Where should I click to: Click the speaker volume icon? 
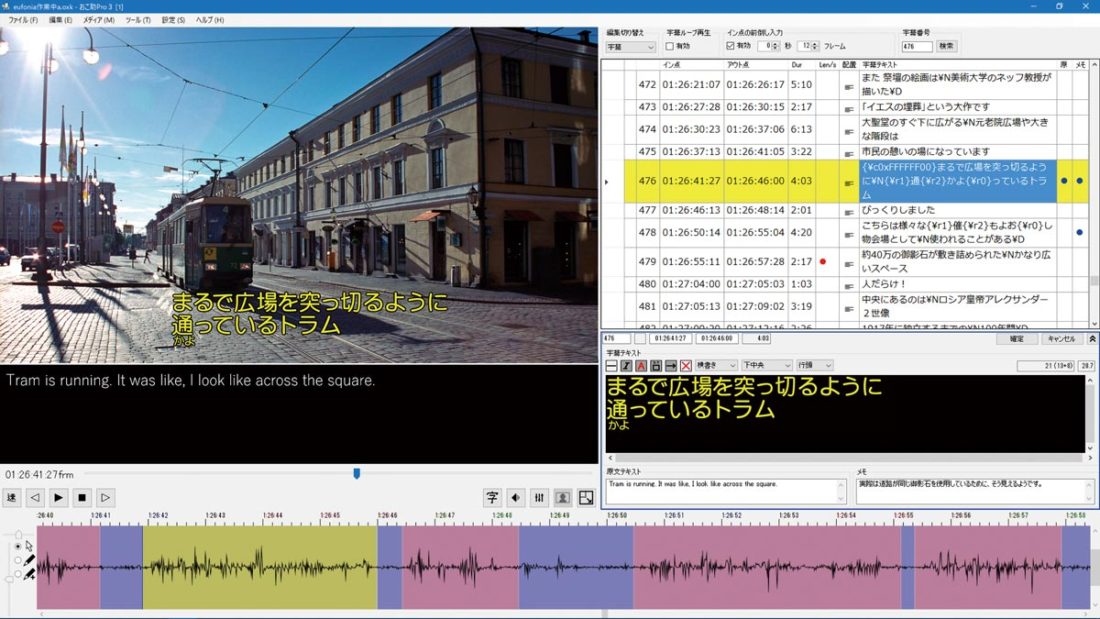pos(516,497)
